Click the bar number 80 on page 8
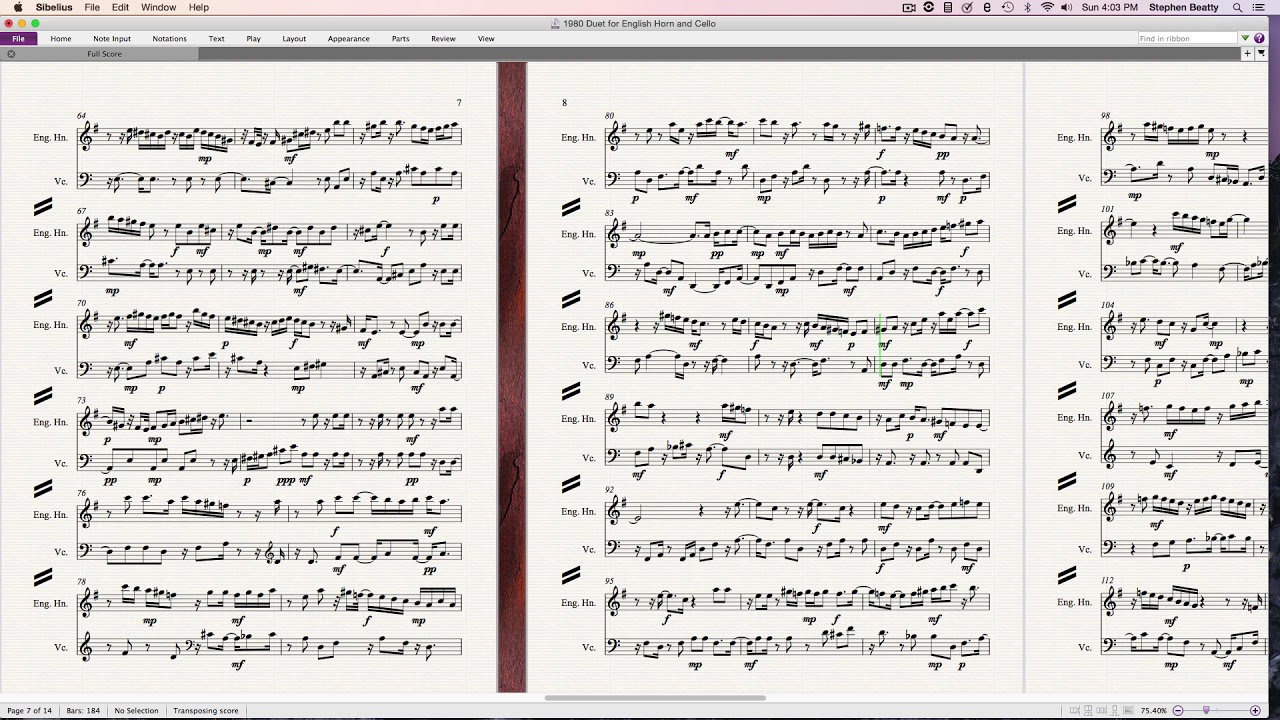The image size is (1280, 720). 610,116
